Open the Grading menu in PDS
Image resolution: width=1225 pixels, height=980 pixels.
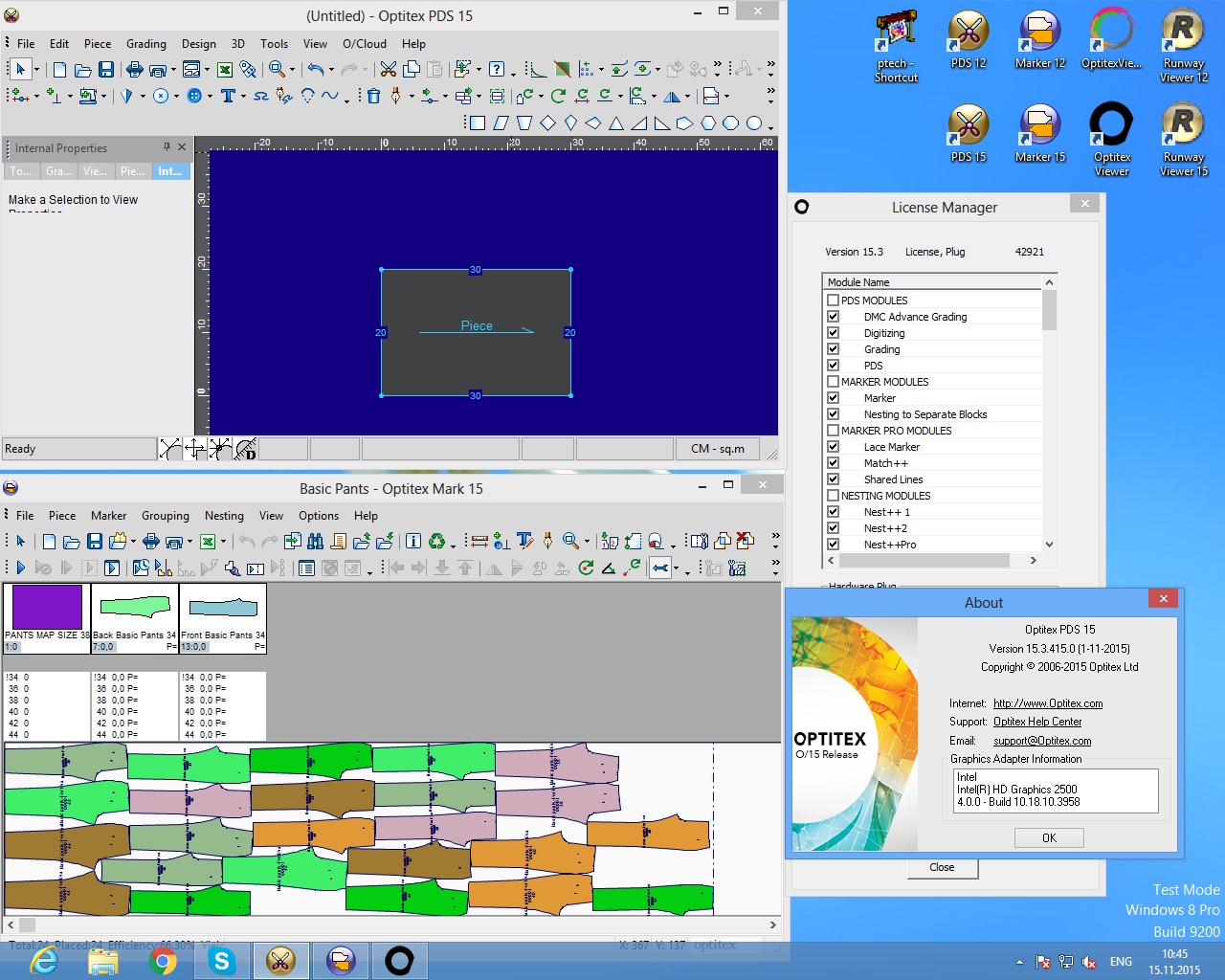[x=146, y=43]
